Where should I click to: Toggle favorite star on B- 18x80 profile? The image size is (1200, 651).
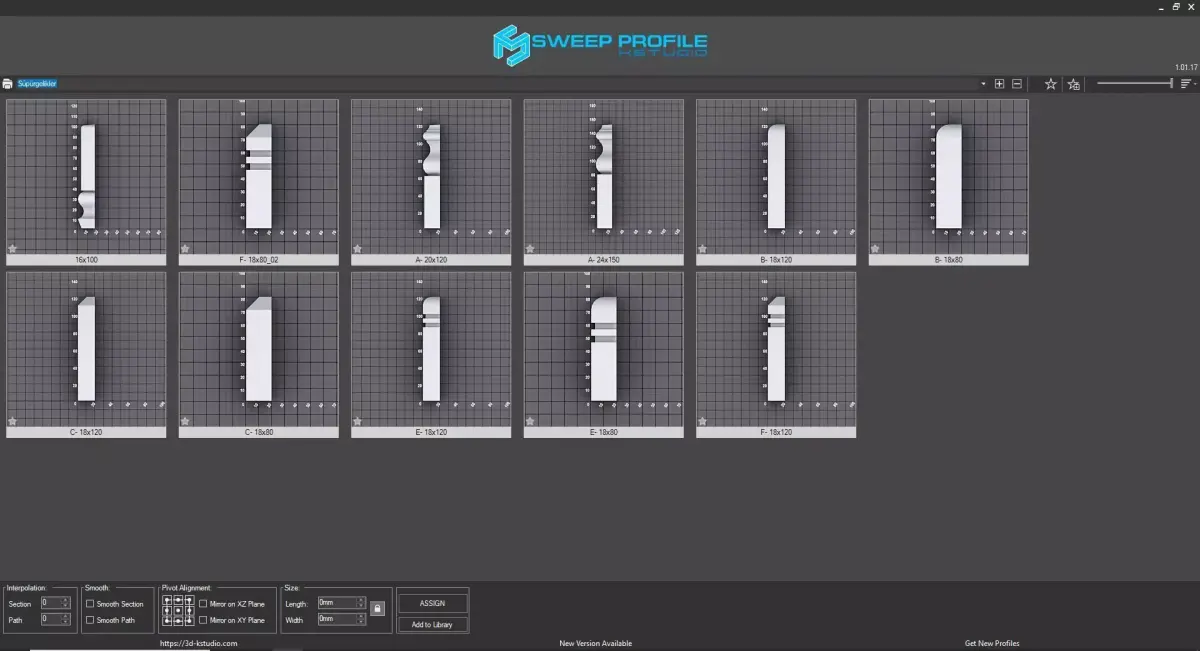pyautogui.click(x=875, y=249)
